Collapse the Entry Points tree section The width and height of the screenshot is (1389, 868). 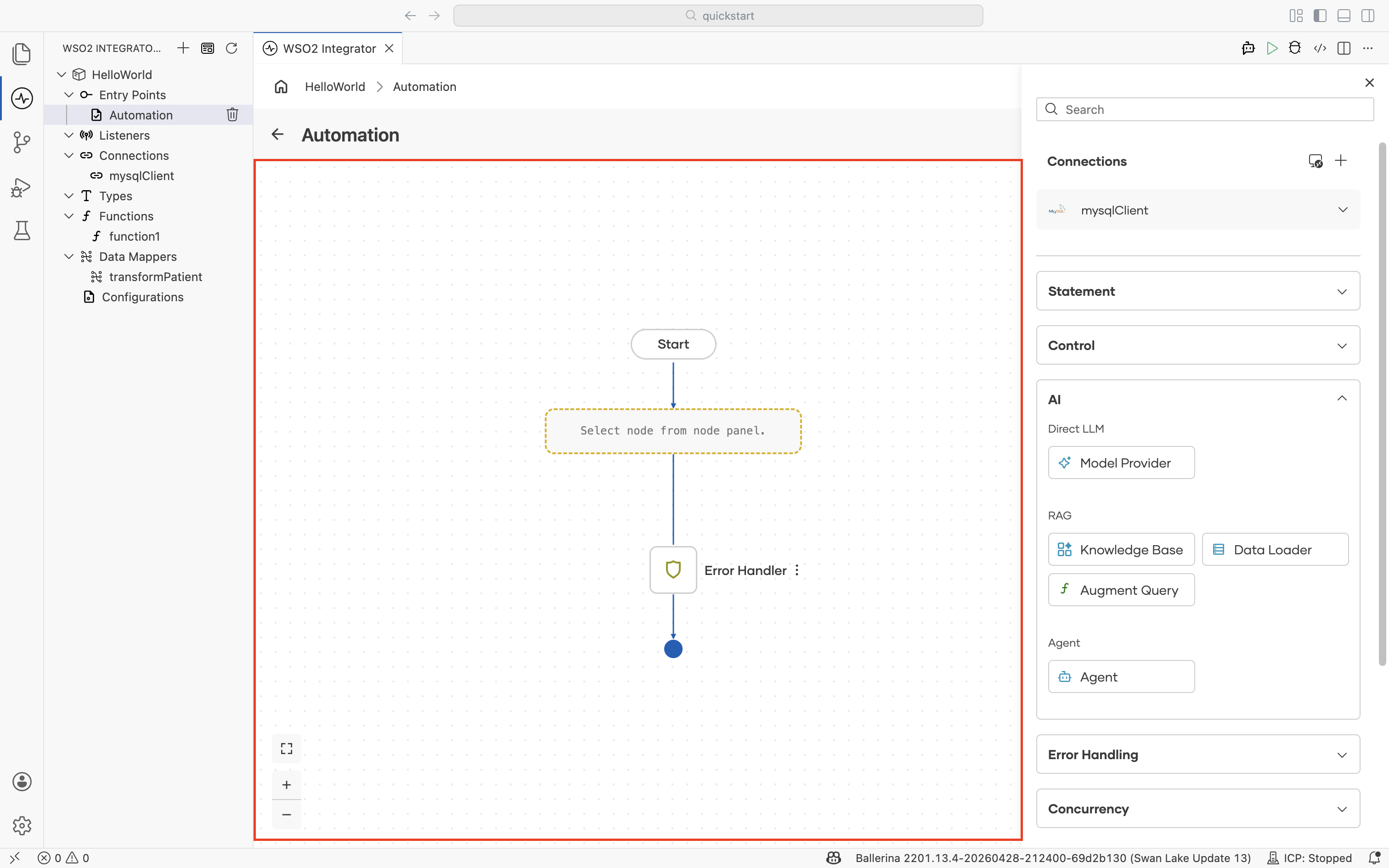point(69,95)
